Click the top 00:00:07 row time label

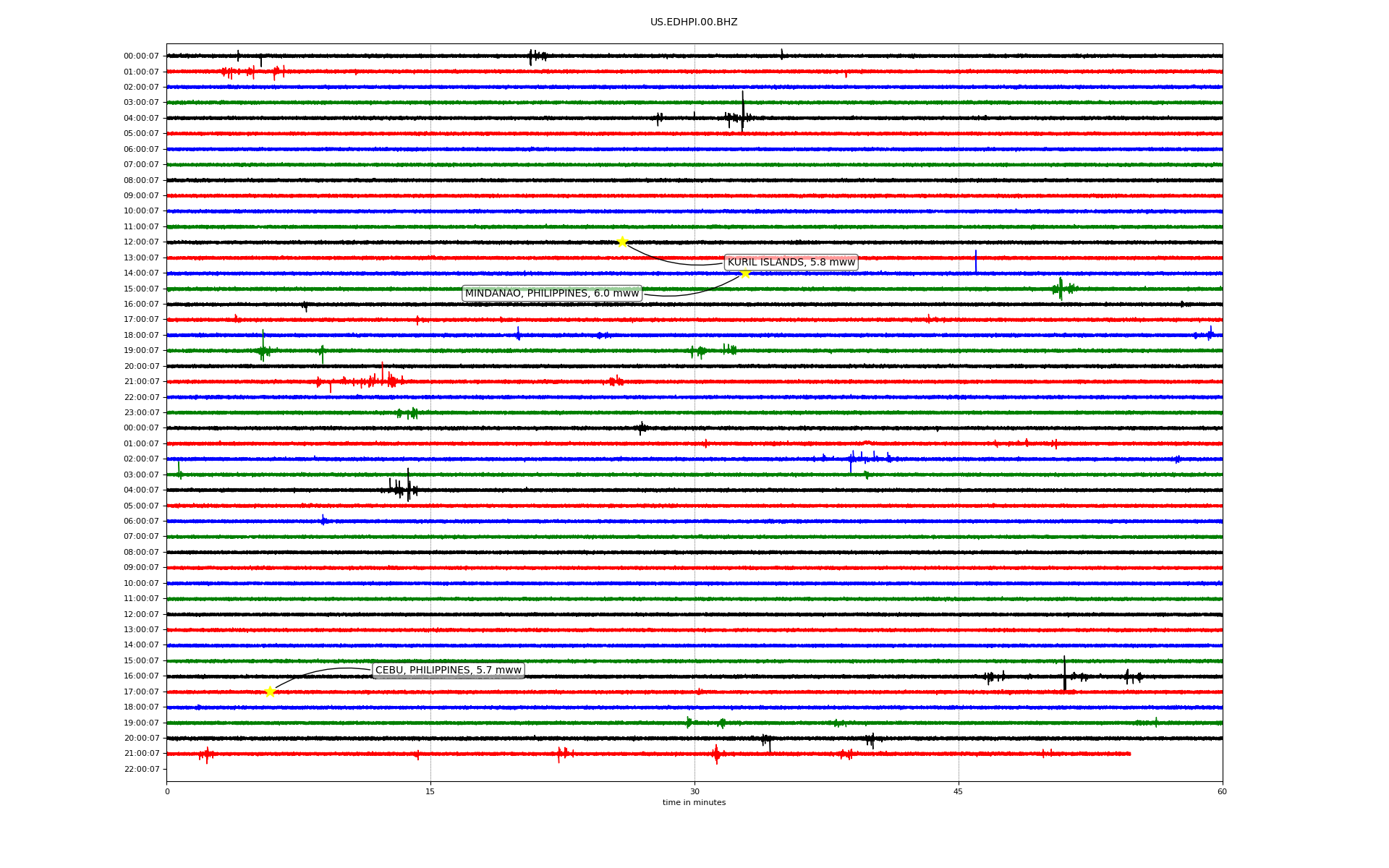click(141, 56)
